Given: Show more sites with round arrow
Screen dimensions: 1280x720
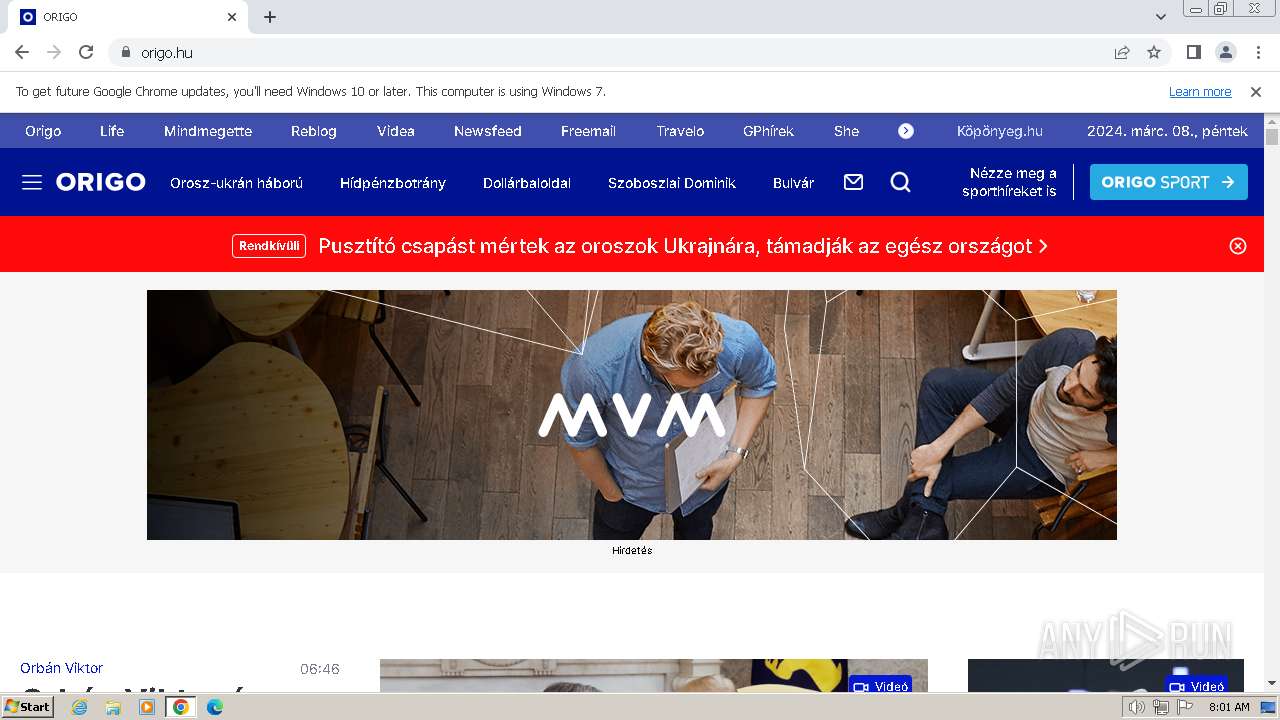Looking at the screenshot, I should tap(906, 131).
